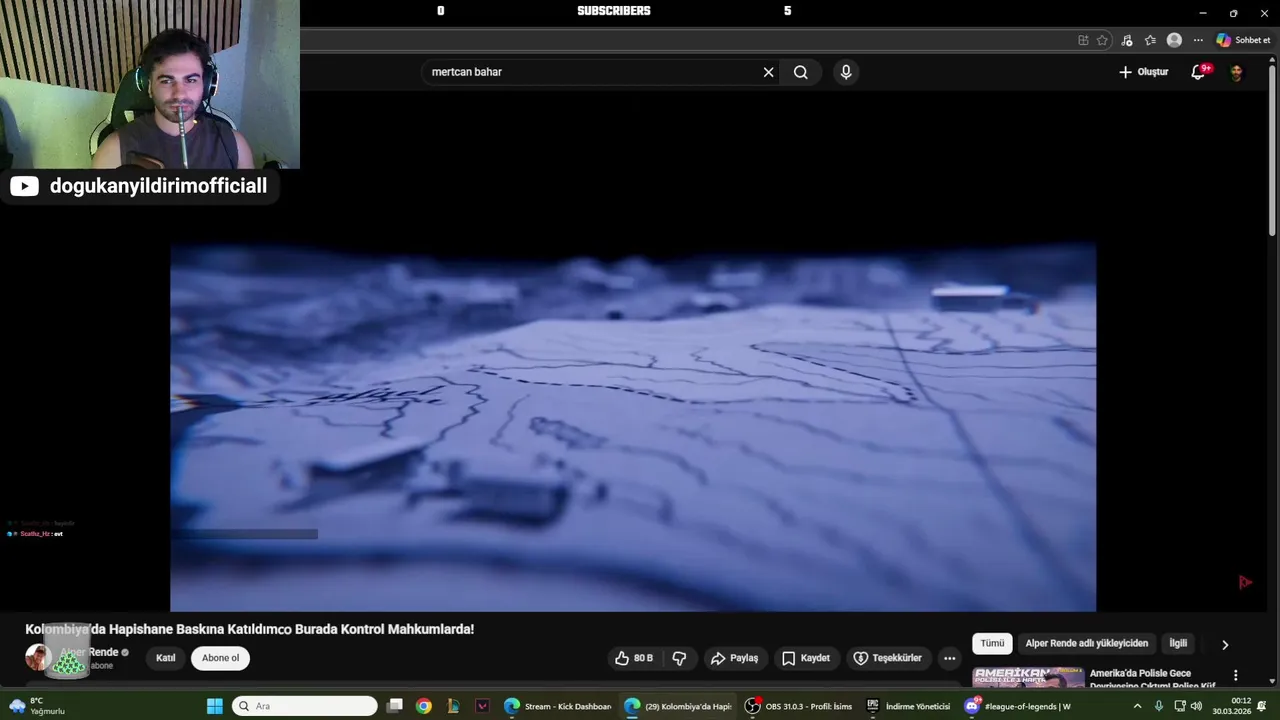This screenshot has height=720, width=1280.
Task: Click the video player to pause
Action: coord(633,427)
